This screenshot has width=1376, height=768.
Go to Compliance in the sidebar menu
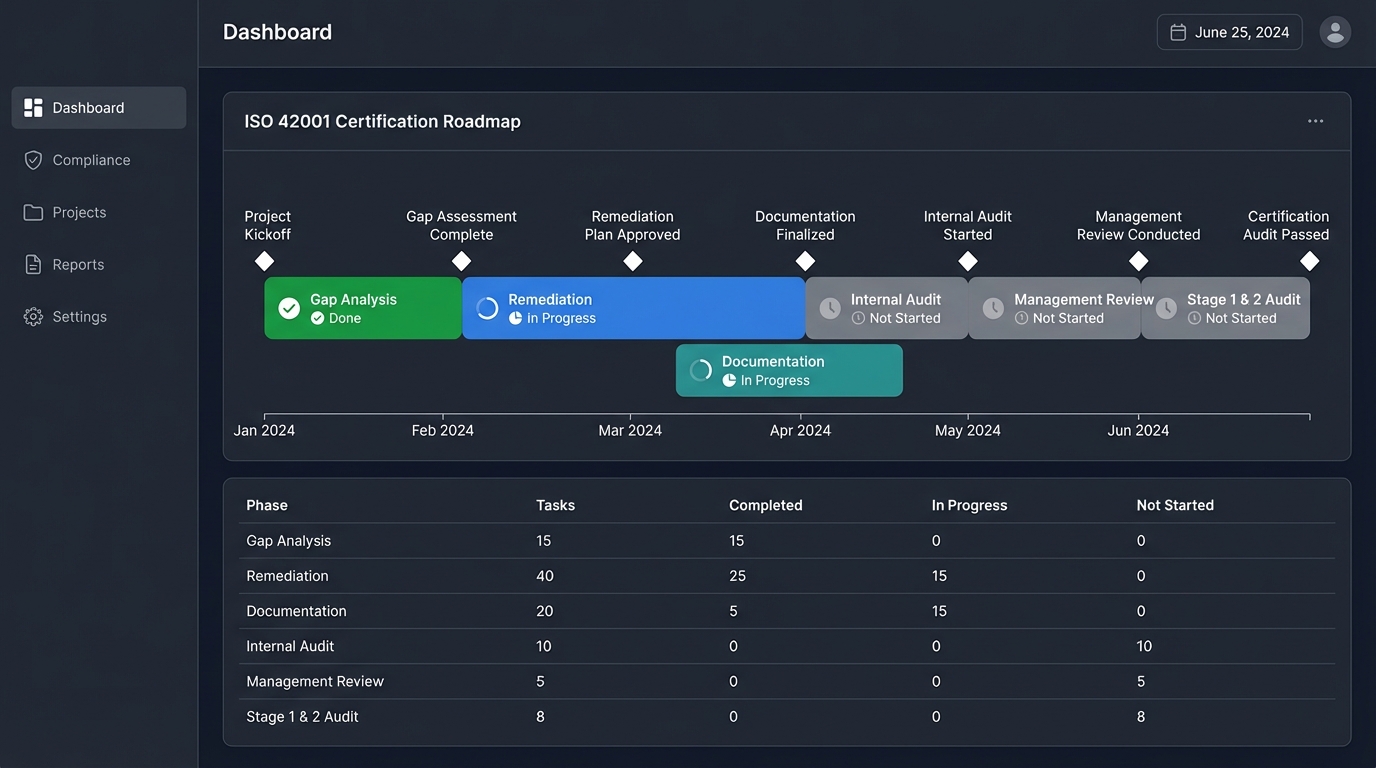tap(91, 160)
